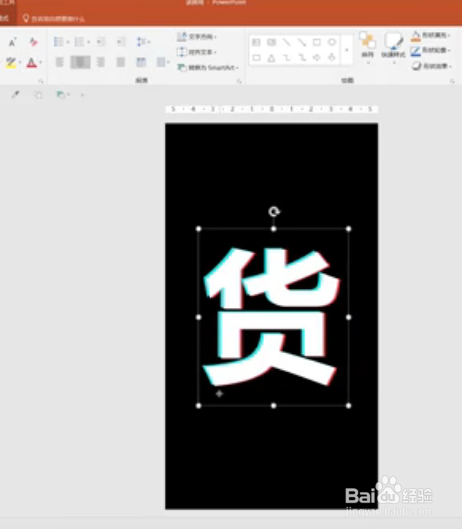This screenshot has width=462, height=529.
Task: Open the font dialog launcher
Action: point(41,81)
